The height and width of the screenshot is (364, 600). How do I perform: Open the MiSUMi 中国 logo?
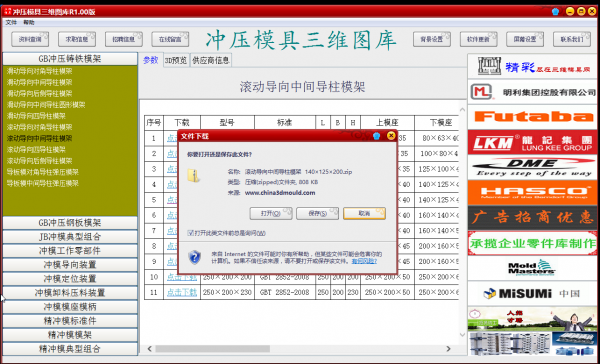coord(532,294)
